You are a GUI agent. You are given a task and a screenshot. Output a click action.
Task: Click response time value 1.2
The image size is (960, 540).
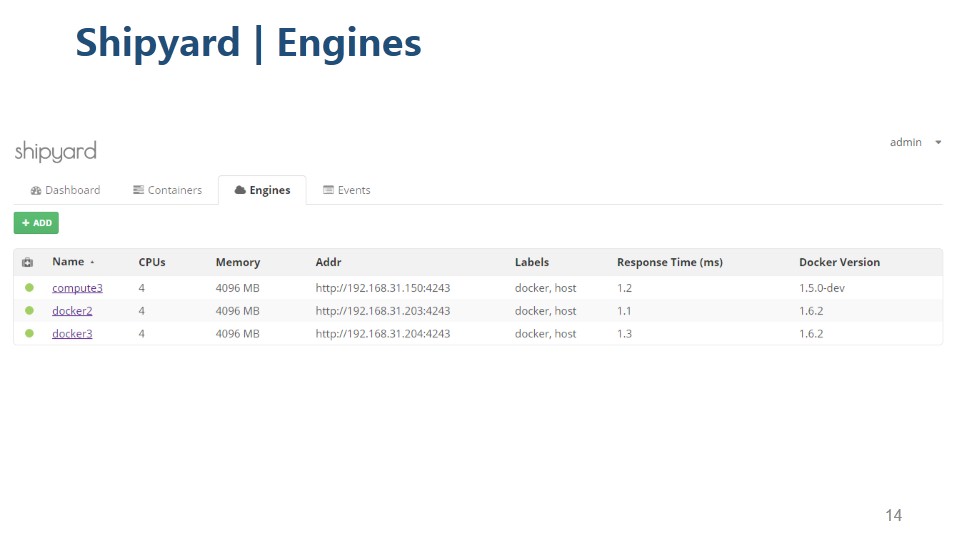pyautogui.click(x=624, y=288)
